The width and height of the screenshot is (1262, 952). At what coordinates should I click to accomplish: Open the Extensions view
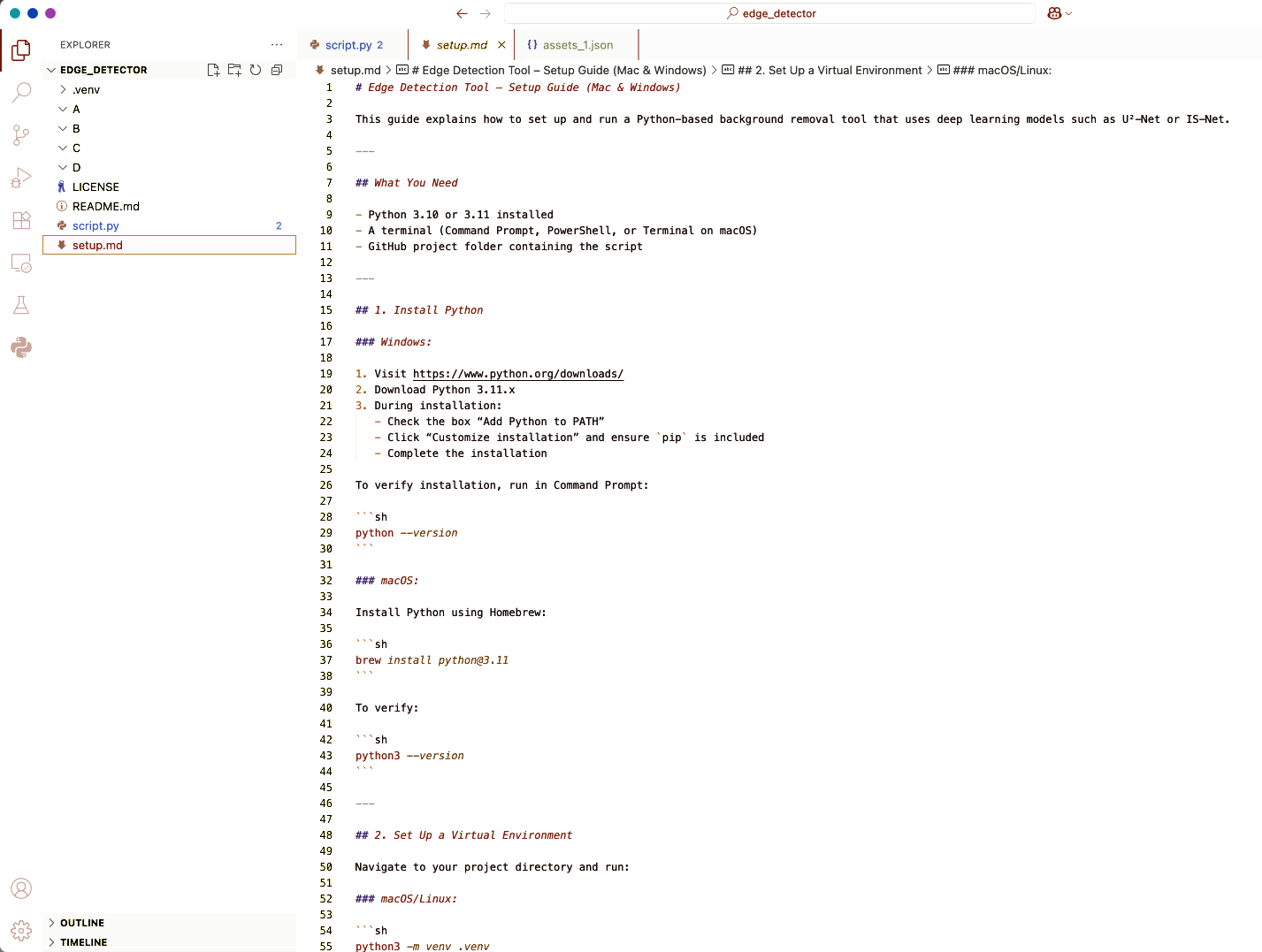[x=21, y=220]
